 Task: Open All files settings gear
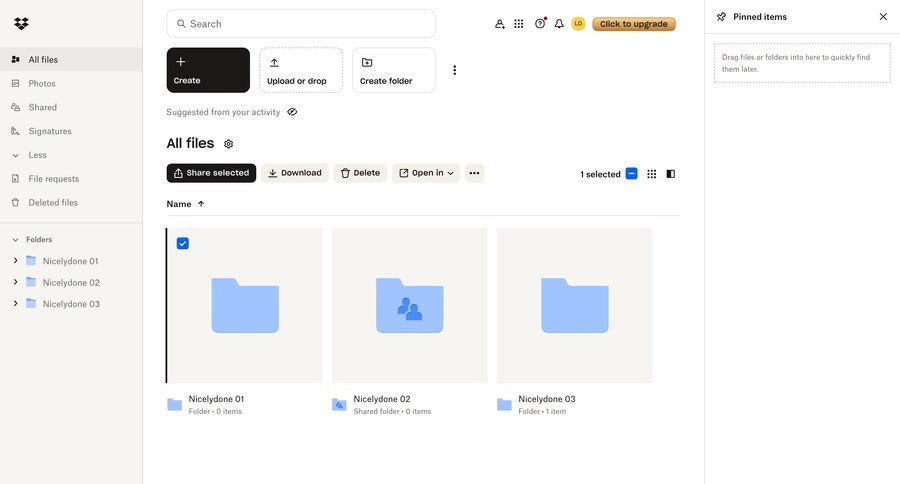[x=228, y=144]
